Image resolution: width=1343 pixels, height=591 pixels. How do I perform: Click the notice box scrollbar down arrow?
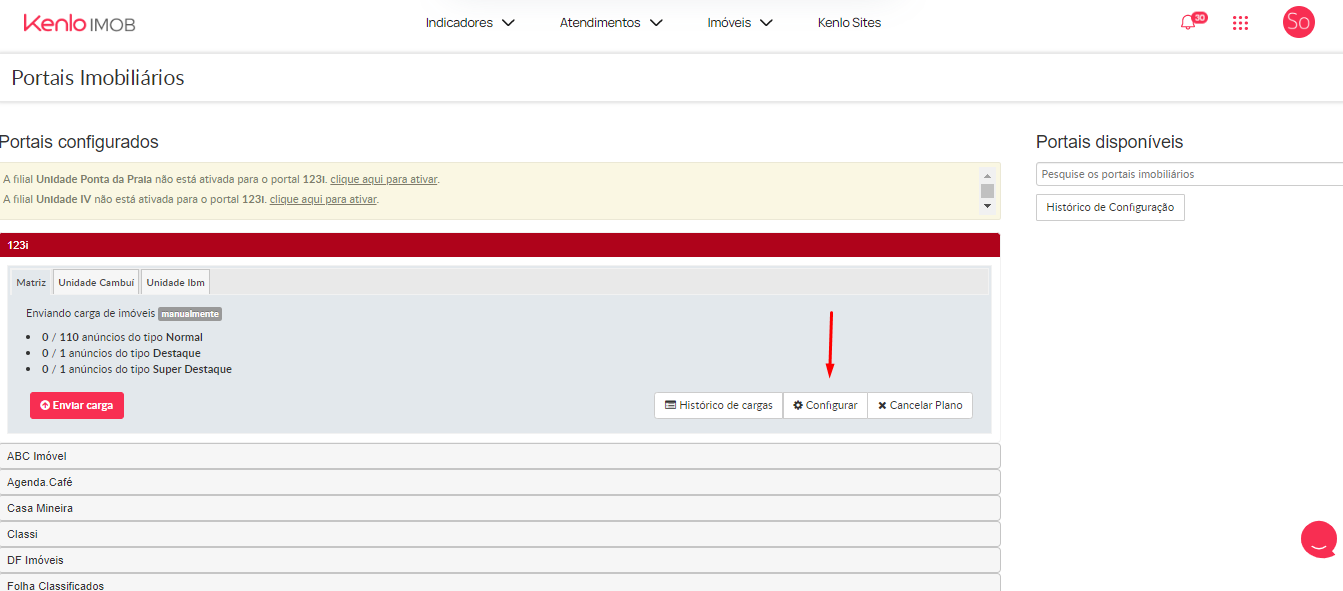pyautogui.click(x=987, y=205)
